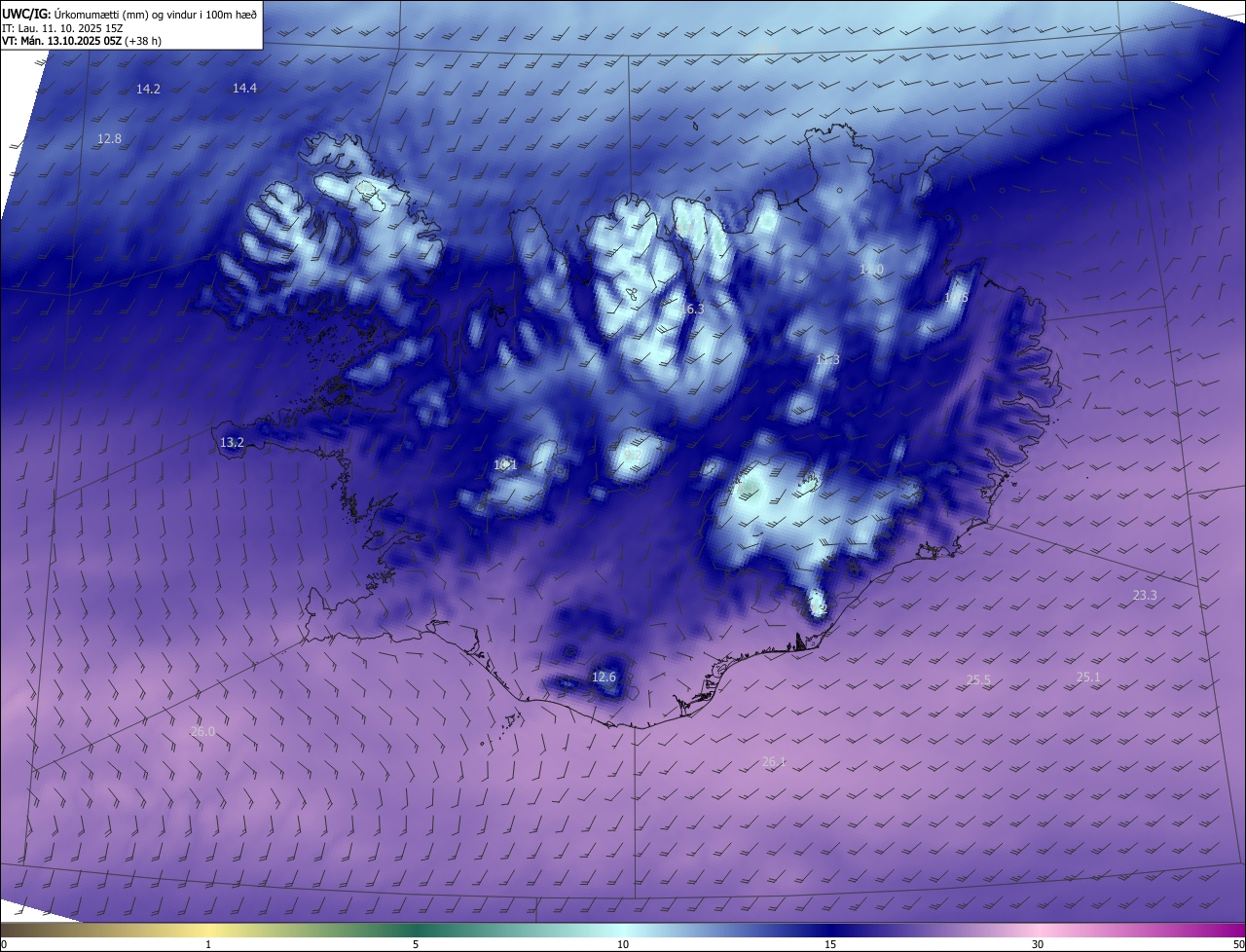
Task: Click the valid time line "VT: Mán. 13.10.2025 05Z (+38 h)"
Action: tap(82, 41)
